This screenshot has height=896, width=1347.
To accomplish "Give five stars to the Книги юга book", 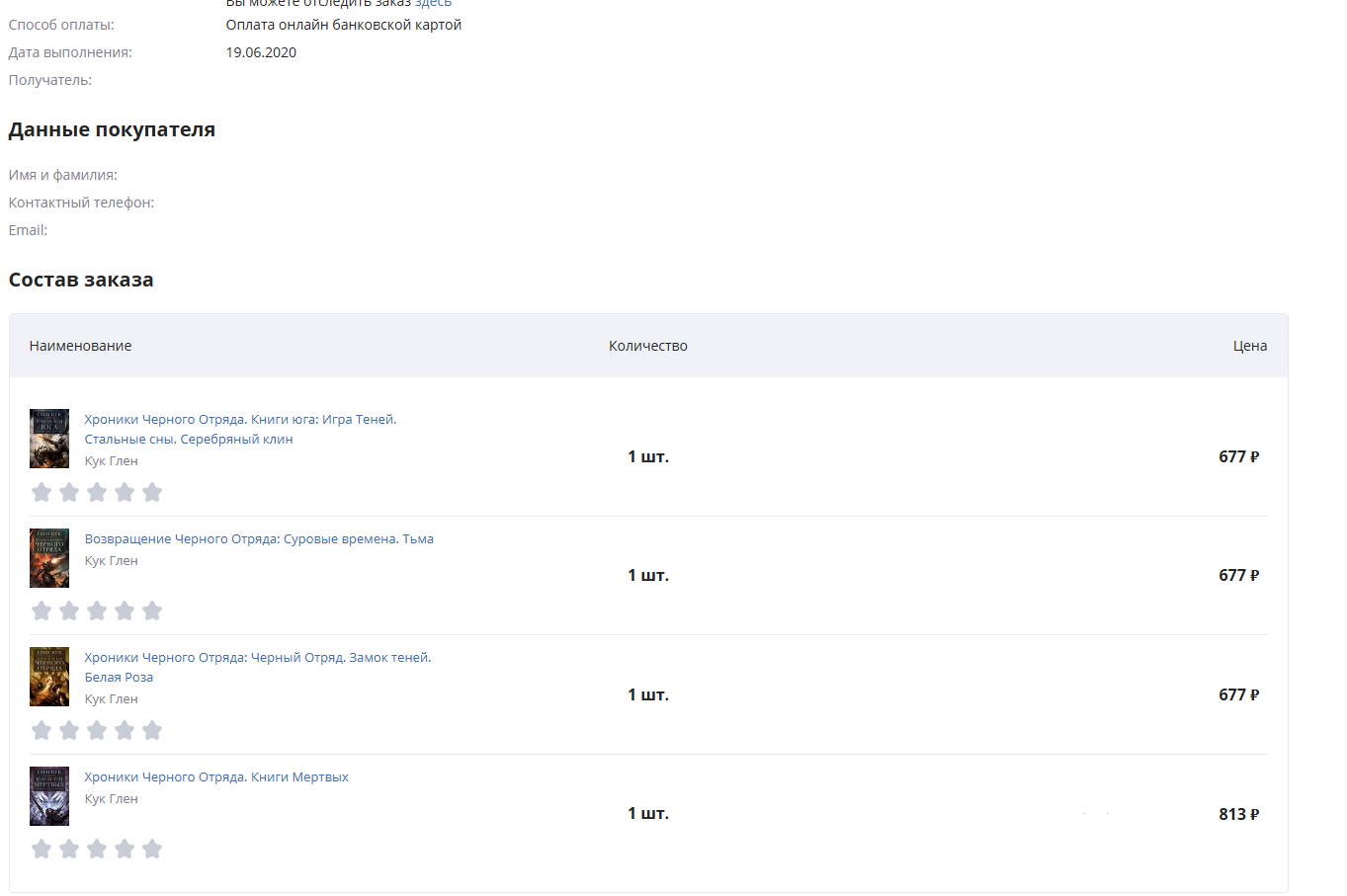I will point(152,492).
